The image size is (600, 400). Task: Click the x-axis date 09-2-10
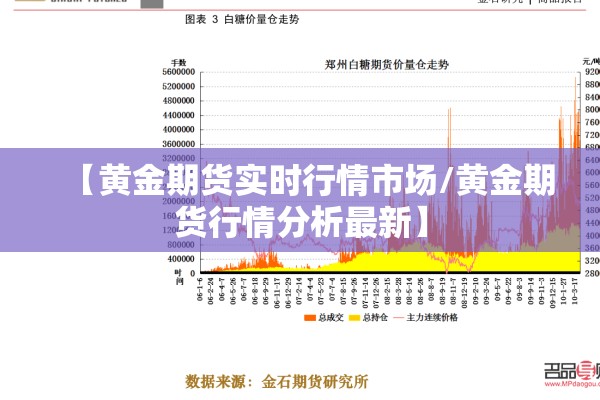point(475,291)
